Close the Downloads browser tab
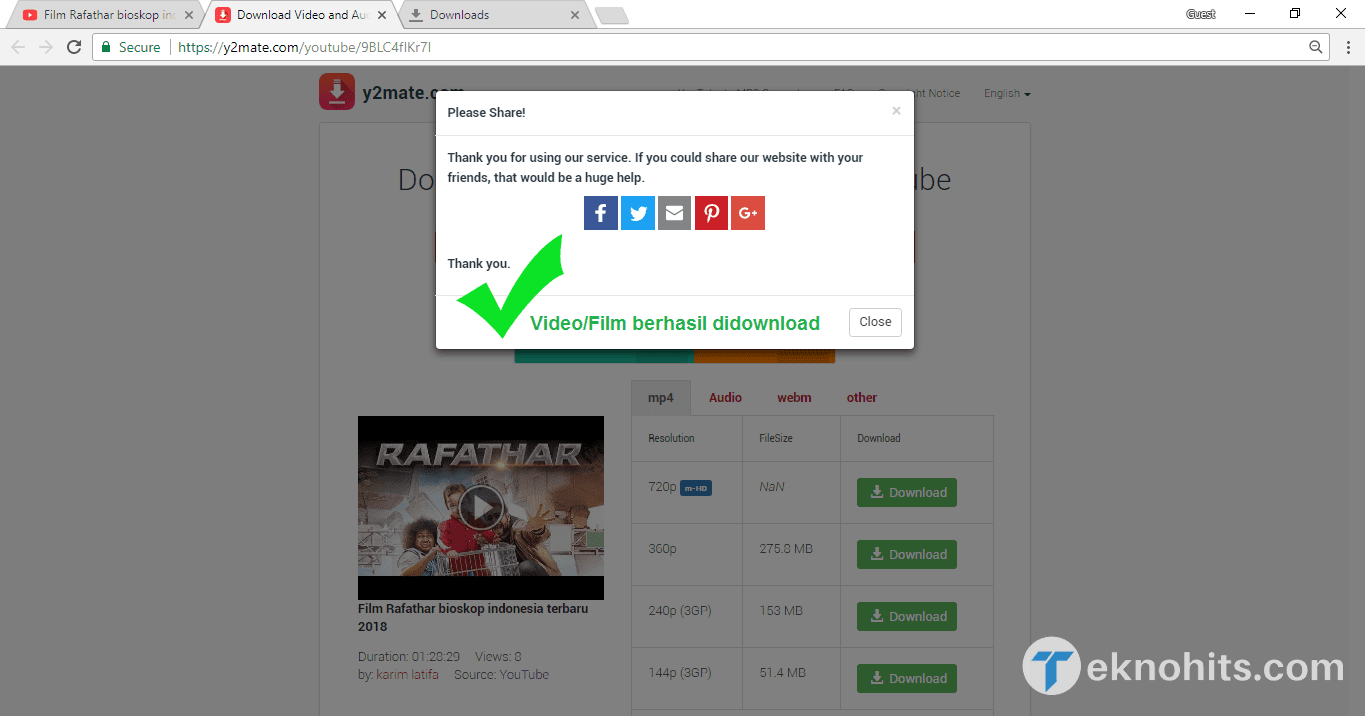 click(x=575, y=15)
